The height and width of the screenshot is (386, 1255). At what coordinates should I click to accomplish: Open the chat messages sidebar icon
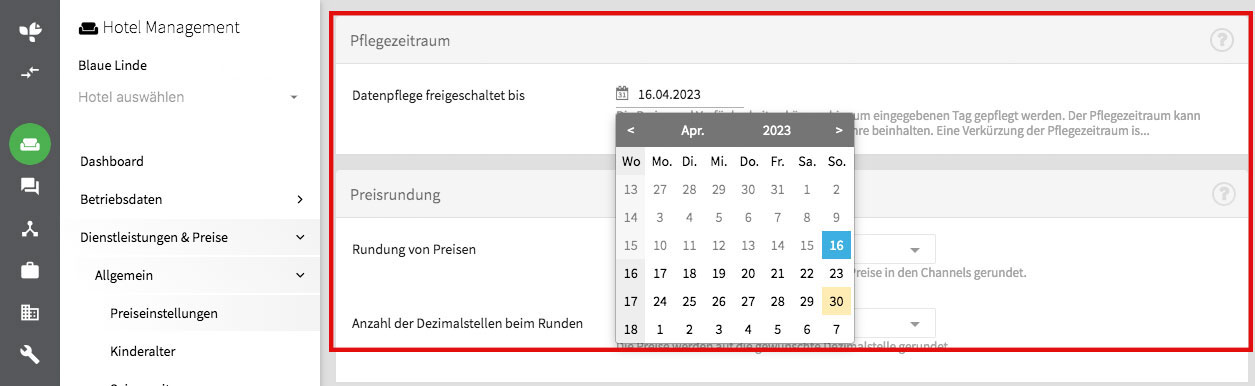pos(30,186)
